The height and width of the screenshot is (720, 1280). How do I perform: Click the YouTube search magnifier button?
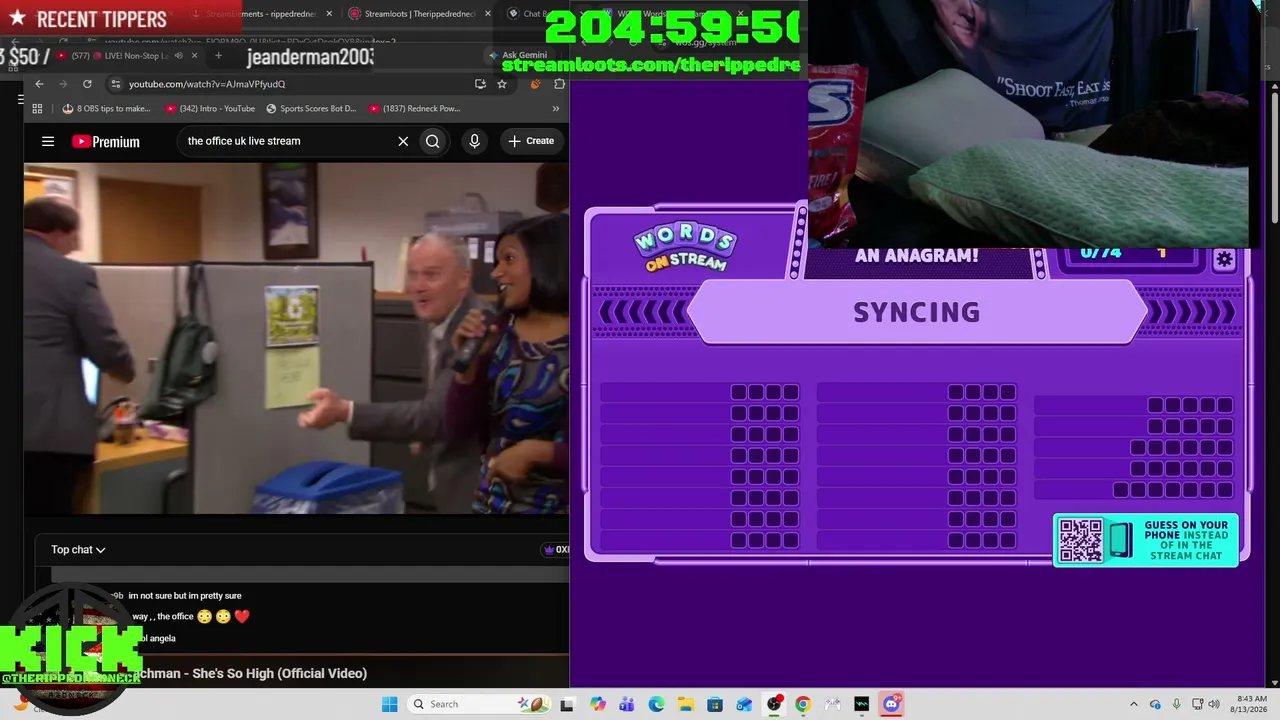click(432, 141)
